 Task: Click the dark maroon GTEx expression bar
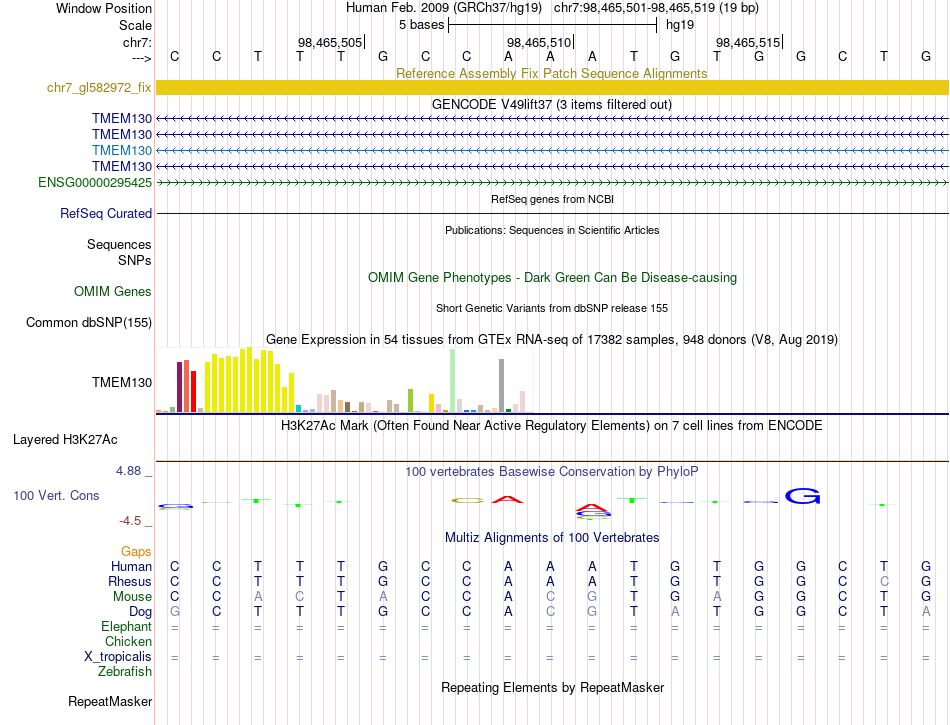(179, 386)
